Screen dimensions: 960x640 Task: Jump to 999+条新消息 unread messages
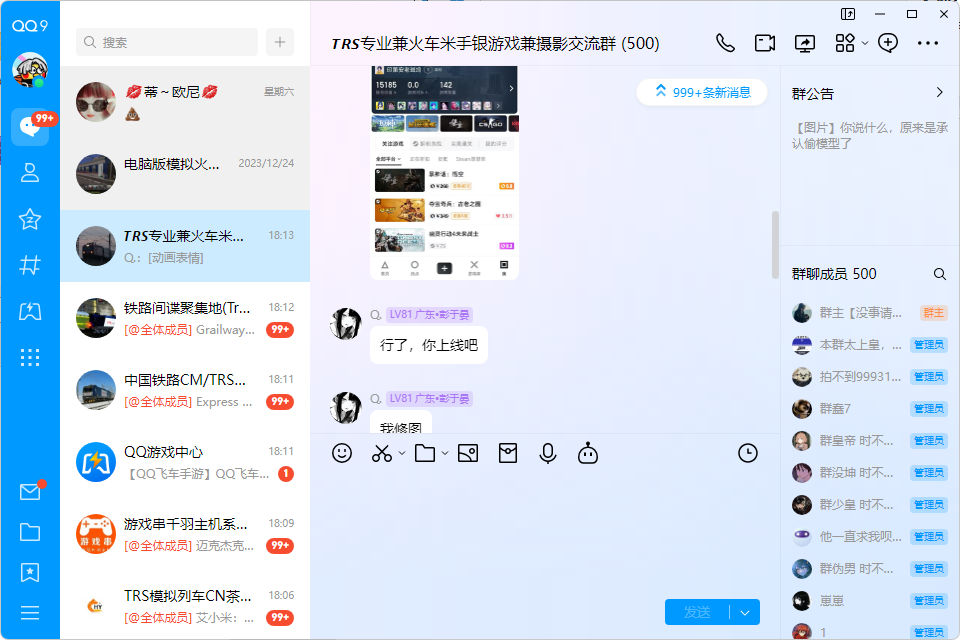(702, 92)
